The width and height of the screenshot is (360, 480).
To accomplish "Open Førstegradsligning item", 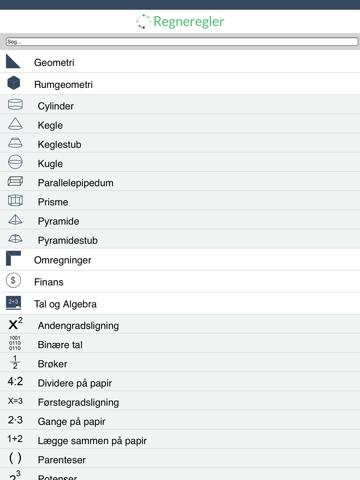I will pyautogui.click(x=180, y=401).
